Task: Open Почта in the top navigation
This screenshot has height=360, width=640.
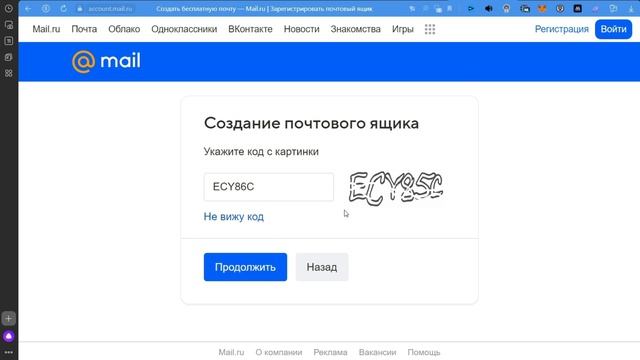Action: coord(84,29)
